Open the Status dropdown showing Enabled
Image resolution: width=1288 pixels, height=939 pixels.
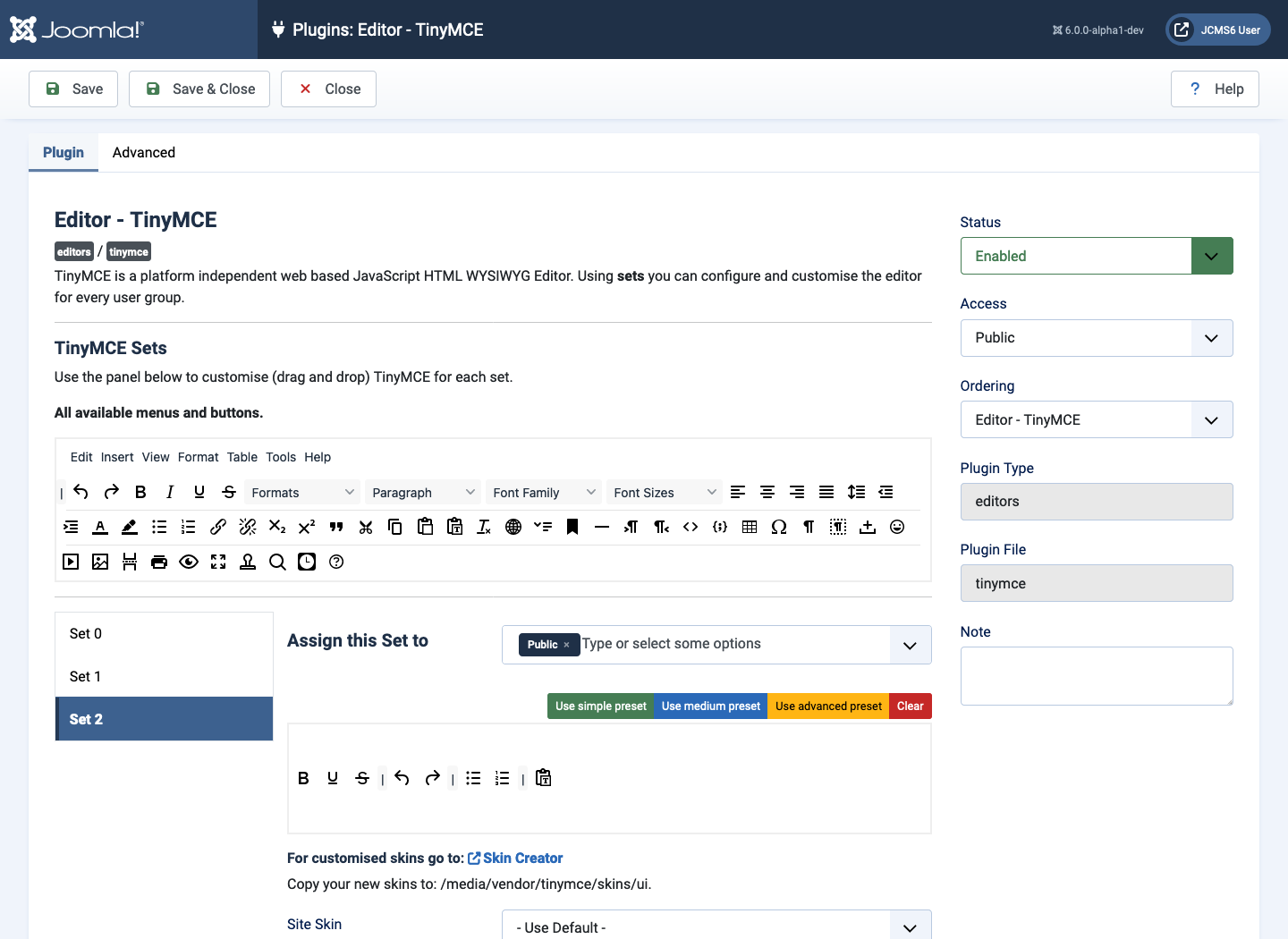[1212, 256]
